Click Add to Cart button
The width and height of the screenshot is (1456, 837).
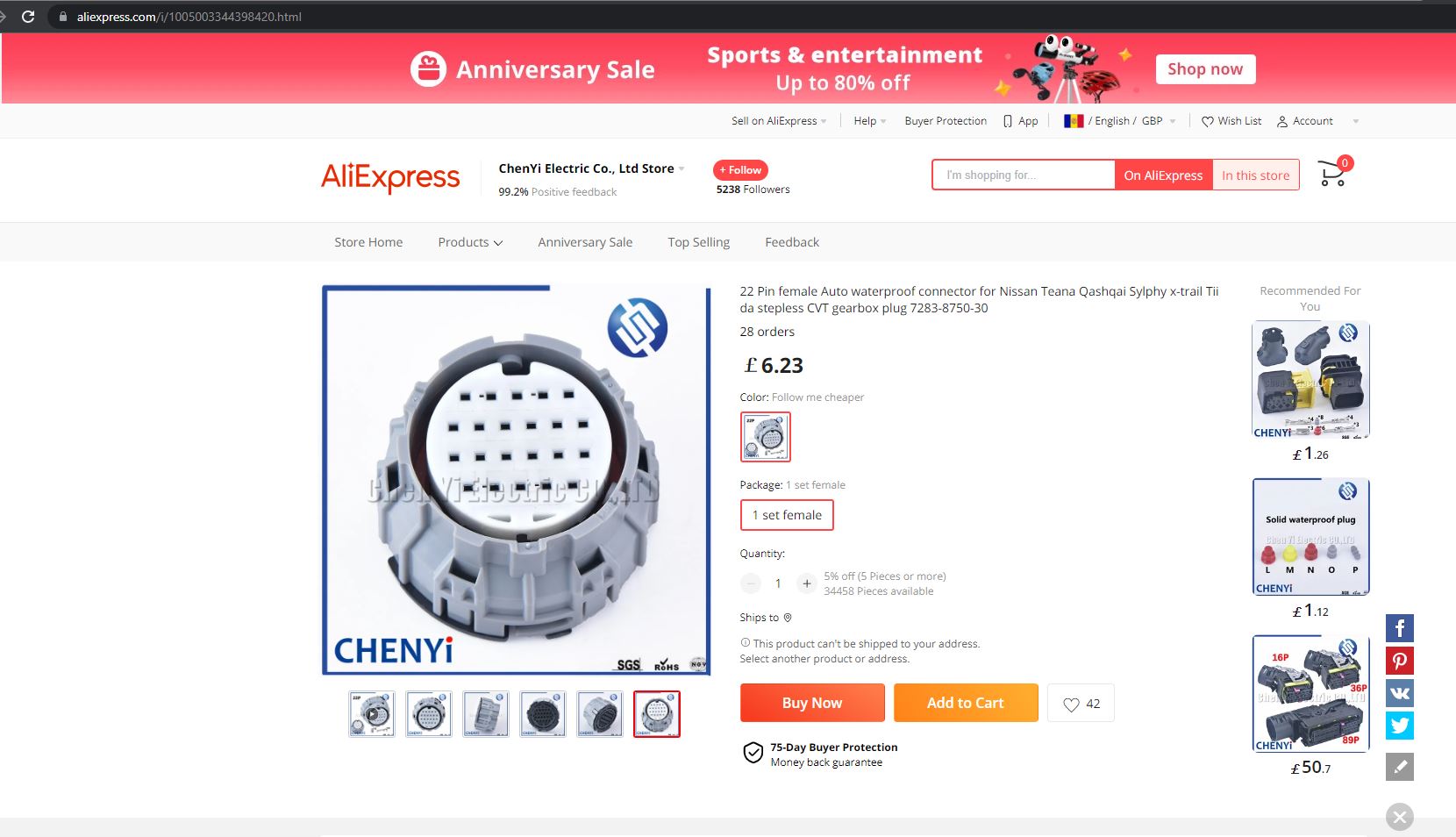coord(966,703)
